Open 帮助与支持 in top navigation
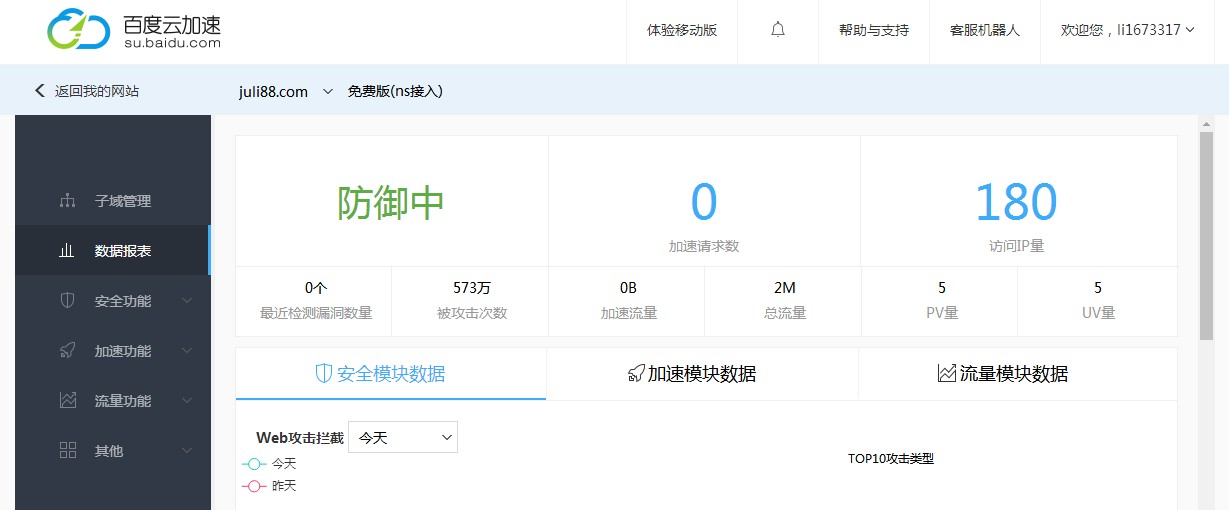Screen dimensions: 1229x510 coord(874,30)
